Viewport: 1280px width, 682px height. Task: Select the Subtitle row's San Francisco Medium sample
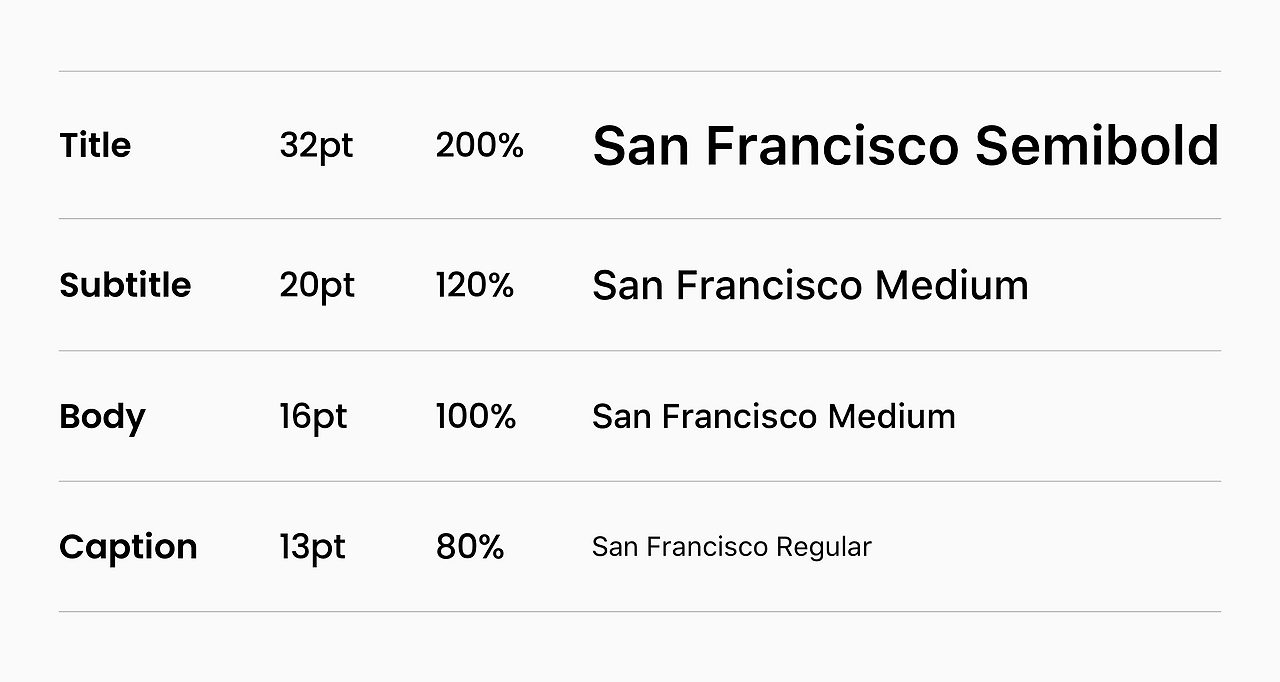click(x=810, y=285)
